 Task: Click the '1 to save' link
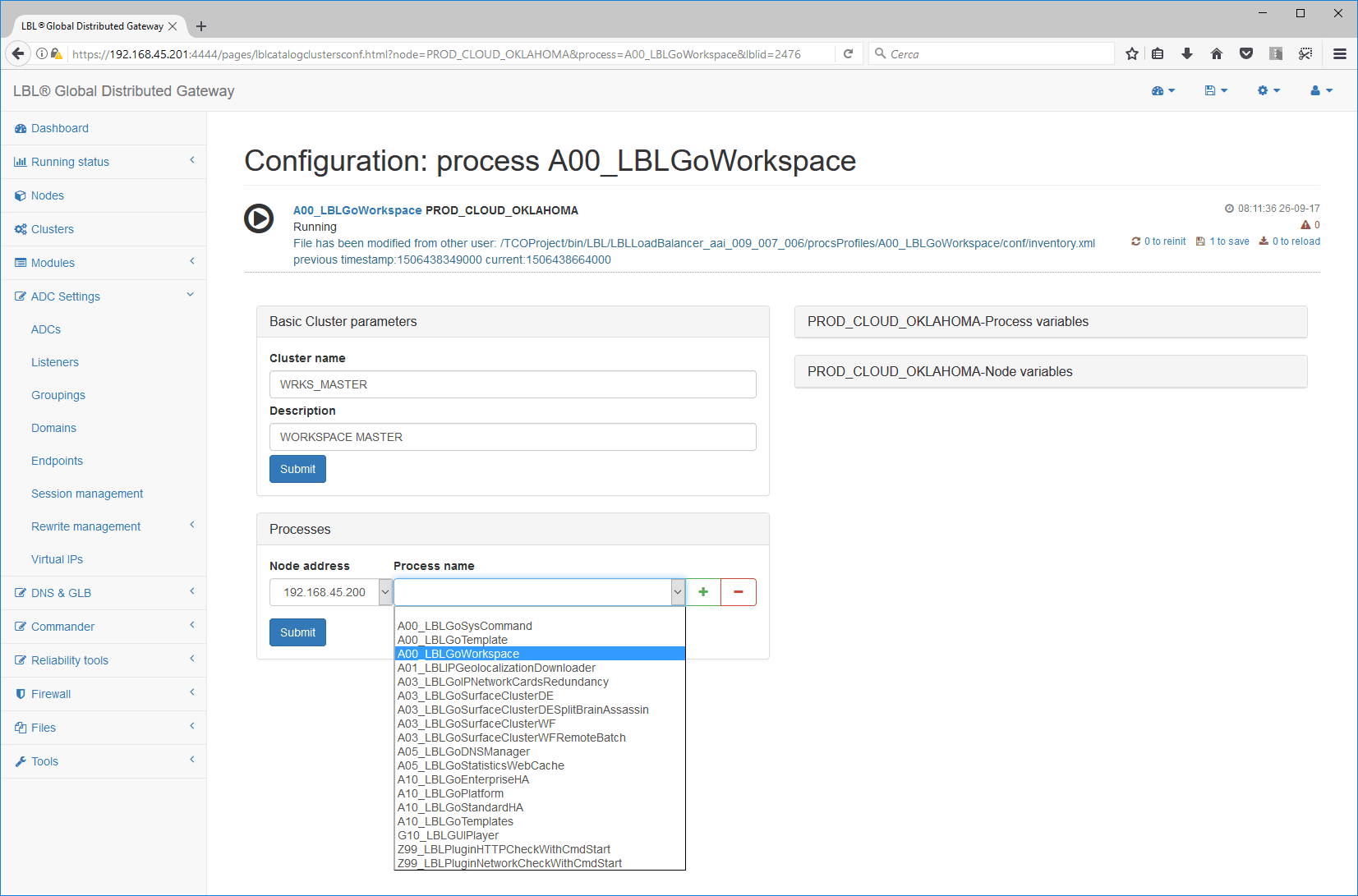[1222, 241]
